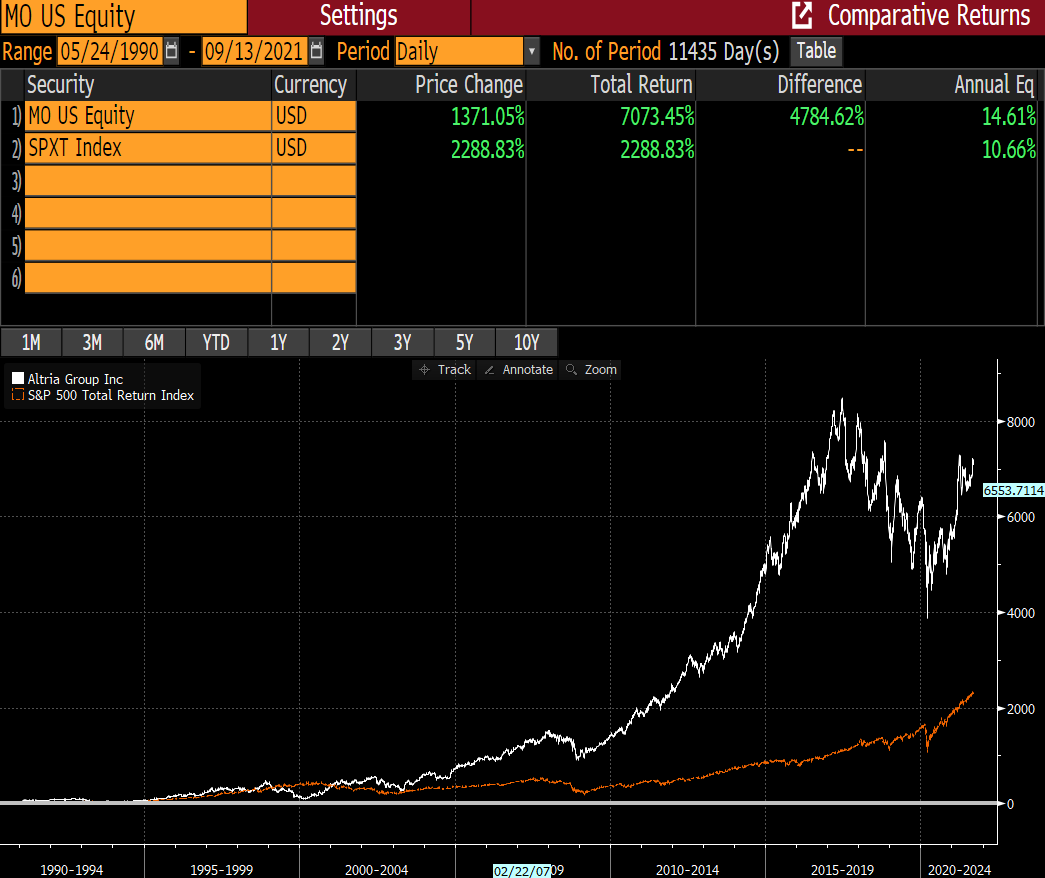Viewport: 1045px width, 878px height.
Task: Toggle S&P 500 Total Return legend swatch
Action: [x=18, y=395]
